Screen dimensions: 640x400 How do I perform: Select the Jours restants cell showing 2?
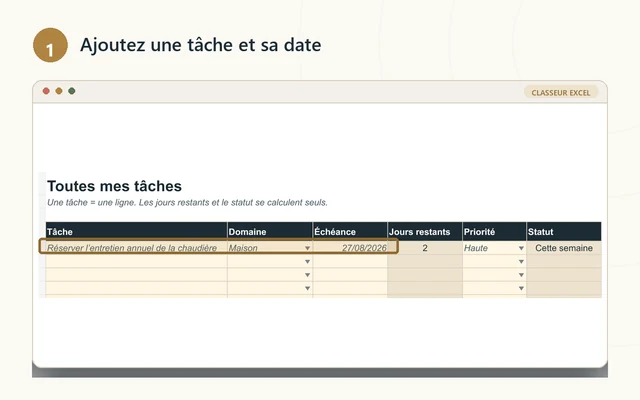click(x=424, y=248)
